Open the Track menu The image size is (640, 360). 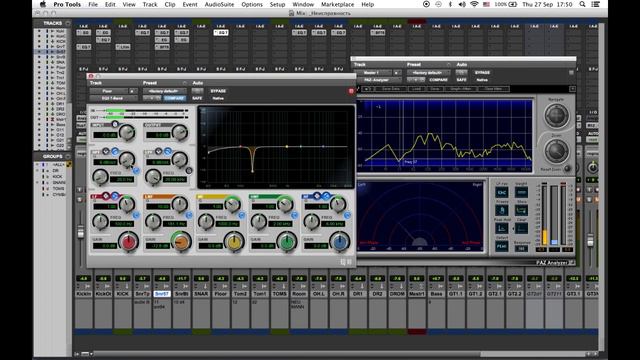150,4
